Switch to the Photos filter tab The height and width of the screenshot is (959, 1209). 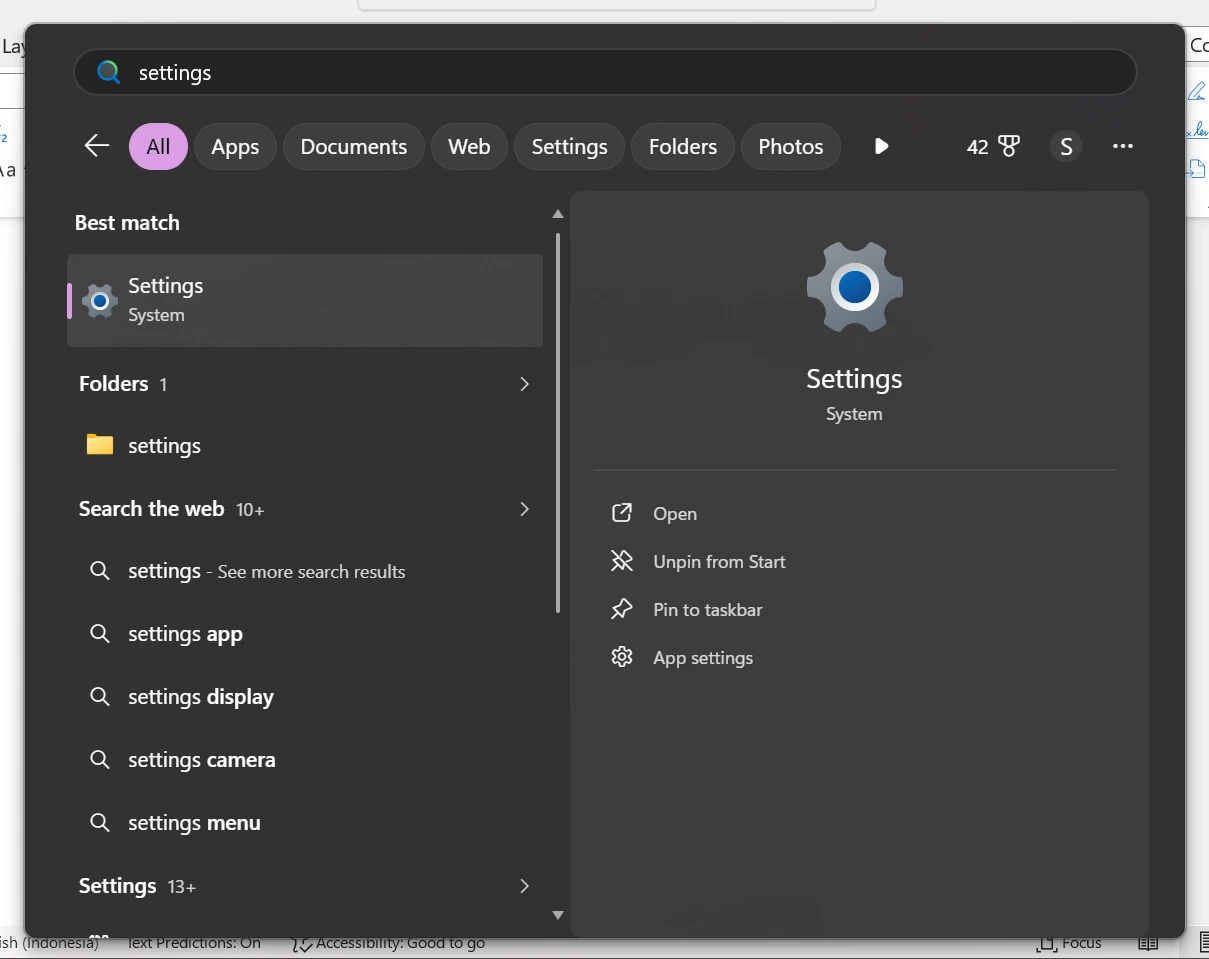[x=791, y=146]
